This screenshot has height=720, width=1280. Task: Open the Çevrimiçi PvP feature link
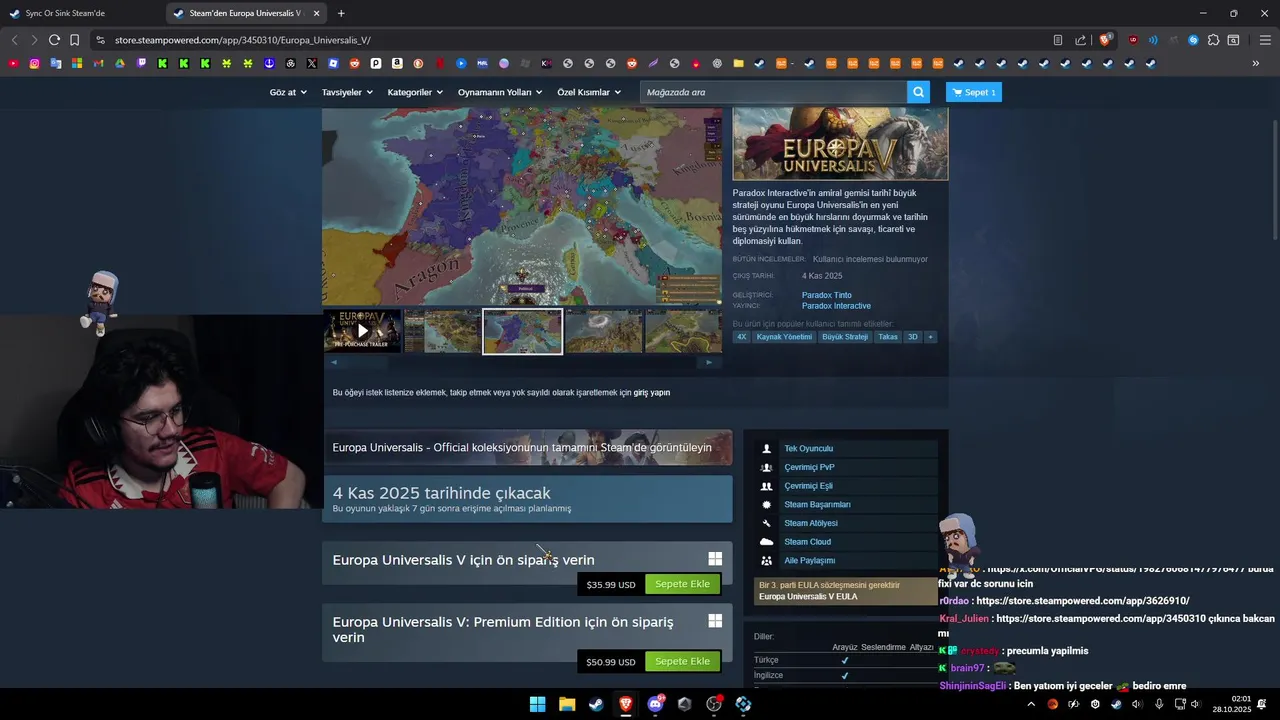click(x=809, y=467)
